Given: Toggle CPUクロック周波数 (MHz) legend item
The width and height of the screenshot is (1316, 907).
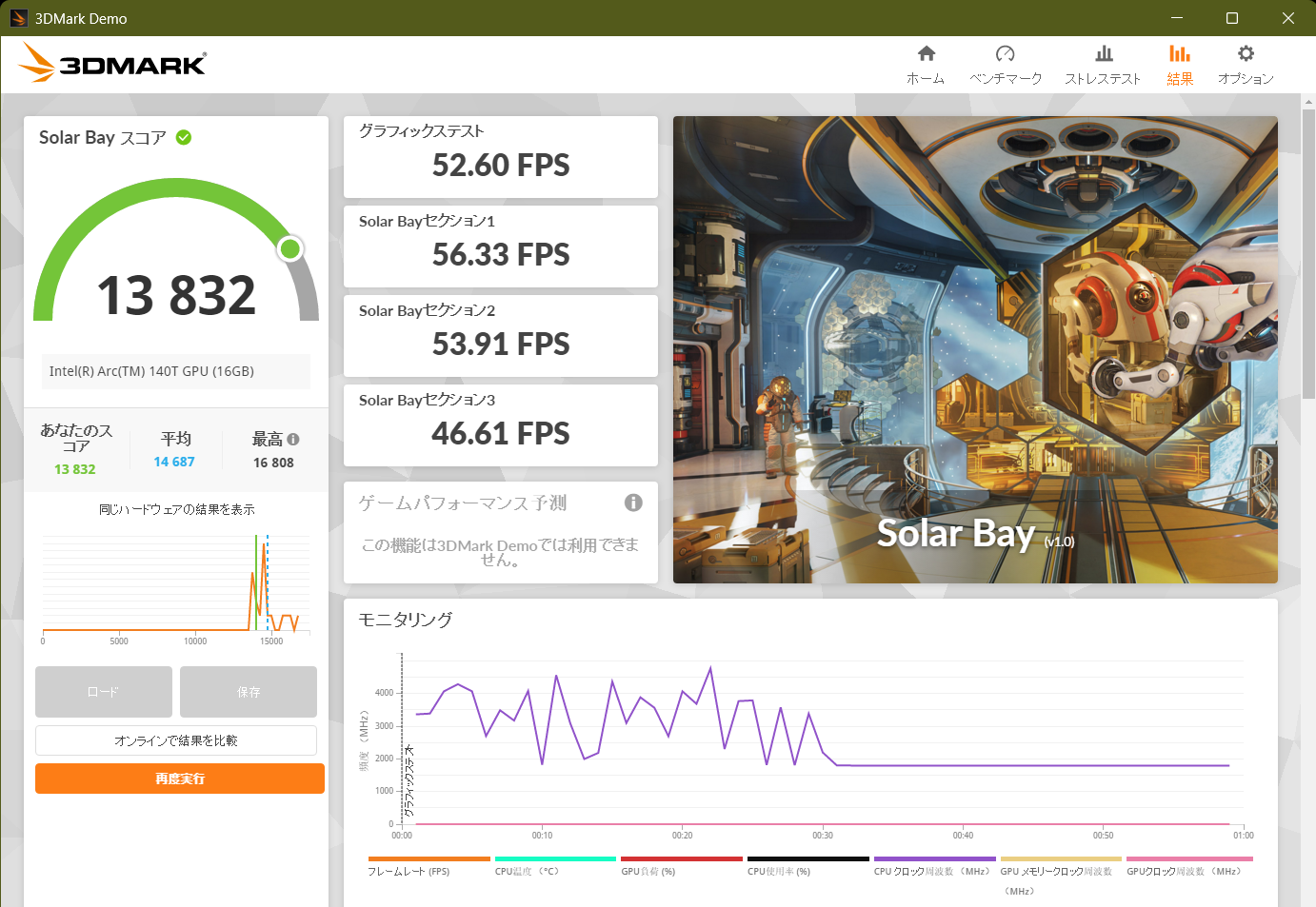Looking at the screenshot, I should click(934, 865).
